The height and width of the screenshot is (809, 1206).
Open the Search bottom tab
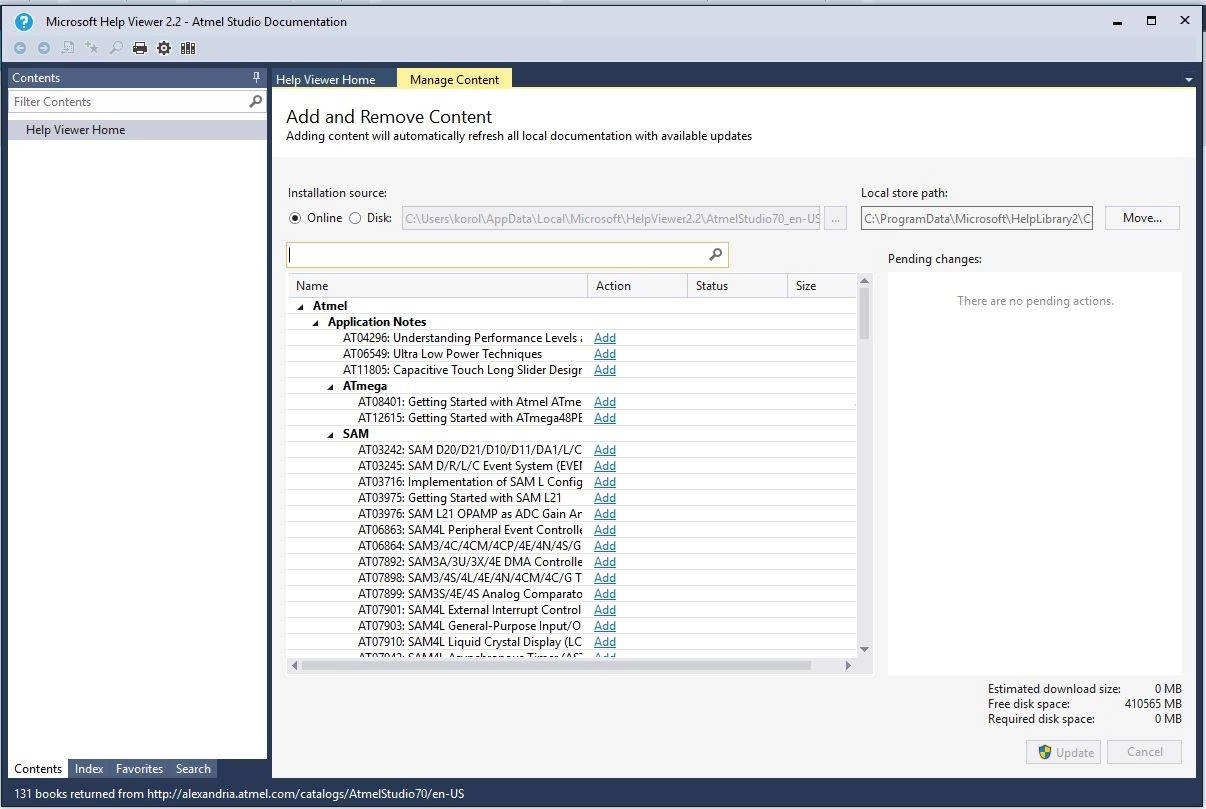193,769
